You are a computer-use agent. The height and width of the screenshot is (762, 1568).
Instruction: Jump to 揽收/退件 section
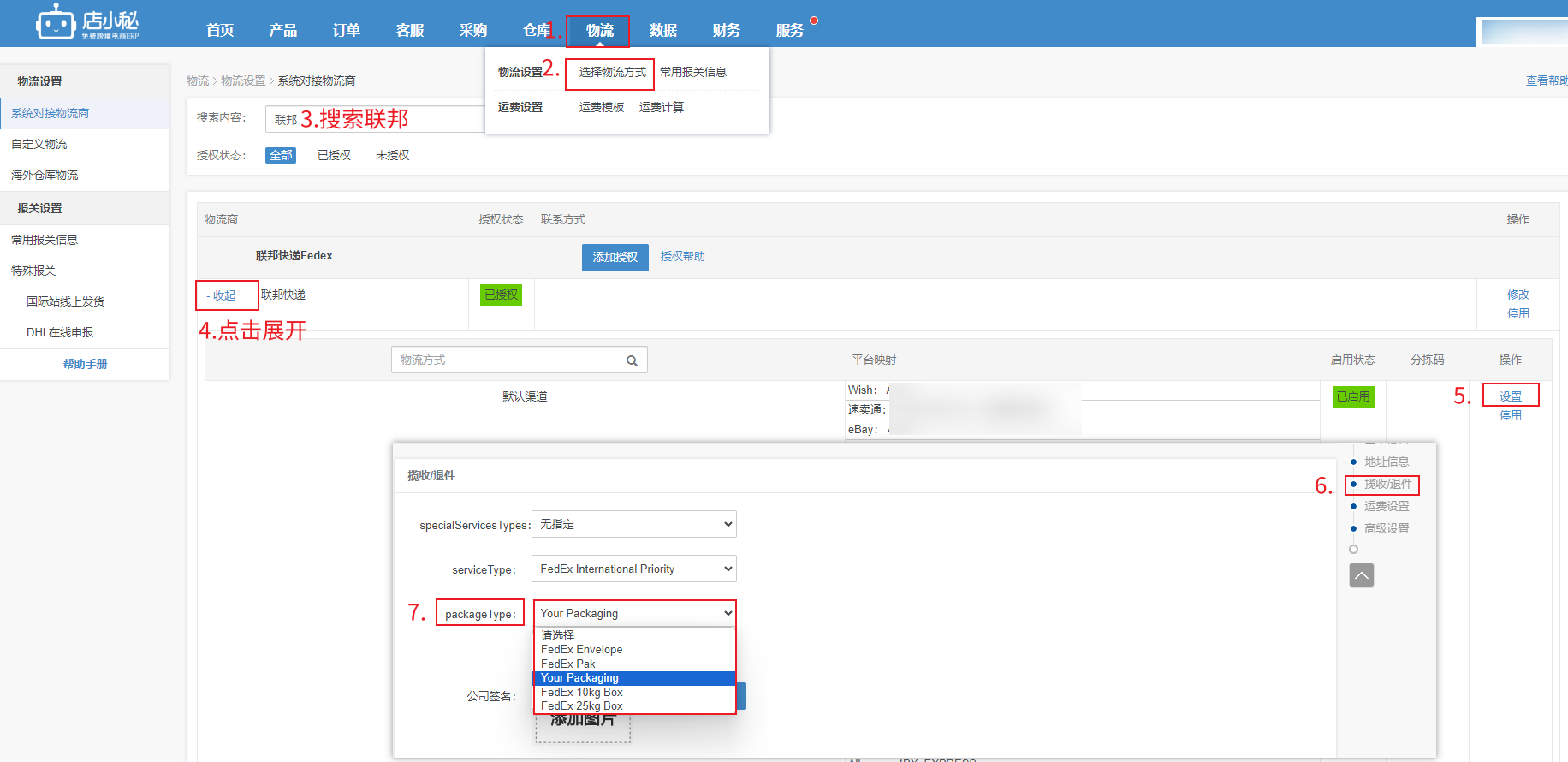(1388, 484)
